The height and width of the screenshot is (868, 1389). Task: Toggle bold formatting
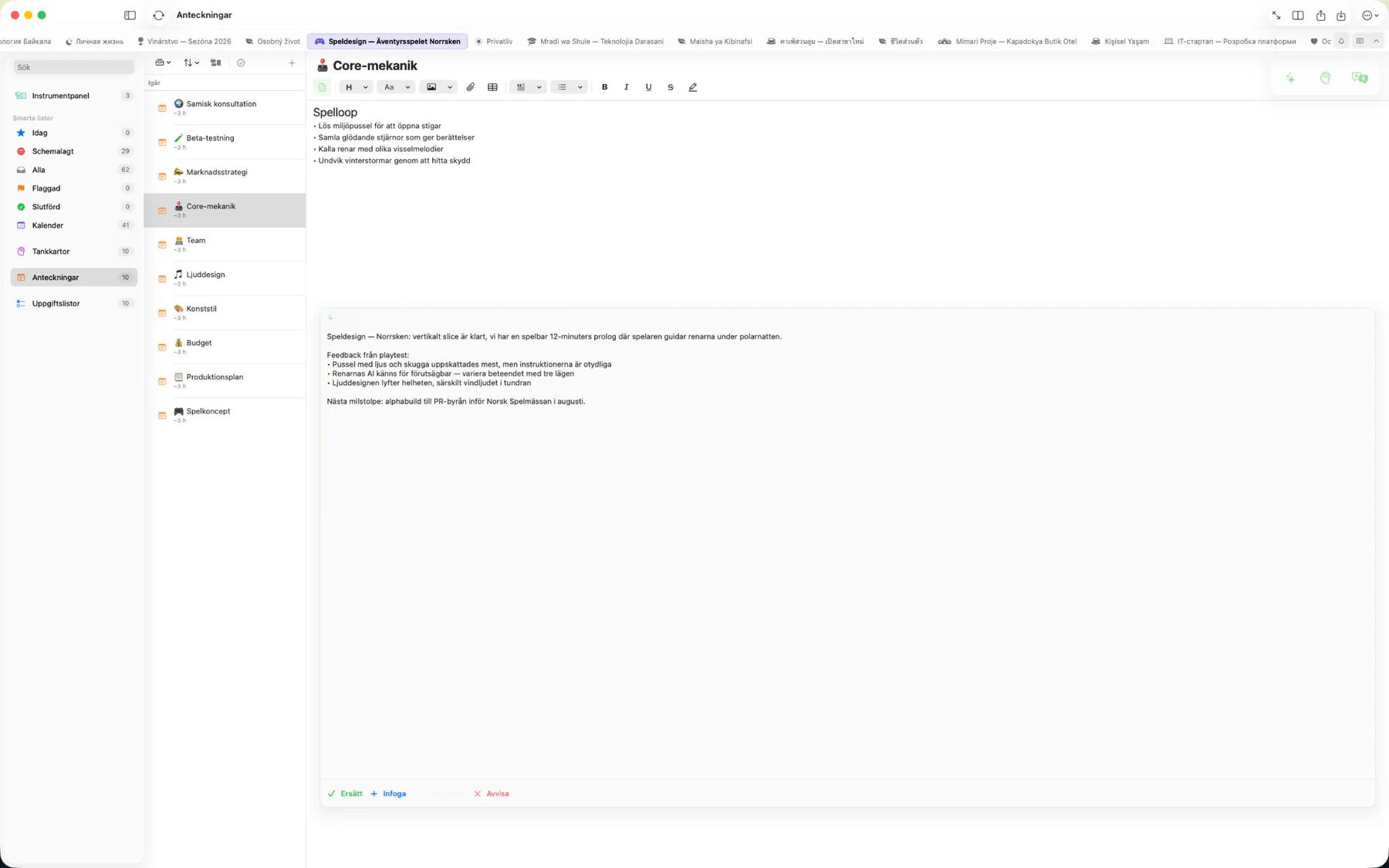[x=605, y=87]
